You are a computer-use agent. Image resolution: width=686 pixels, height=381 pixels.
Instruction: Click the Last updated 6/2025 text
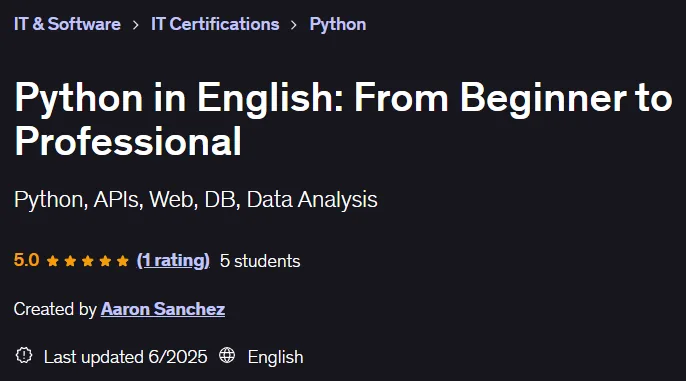point(126,357)
